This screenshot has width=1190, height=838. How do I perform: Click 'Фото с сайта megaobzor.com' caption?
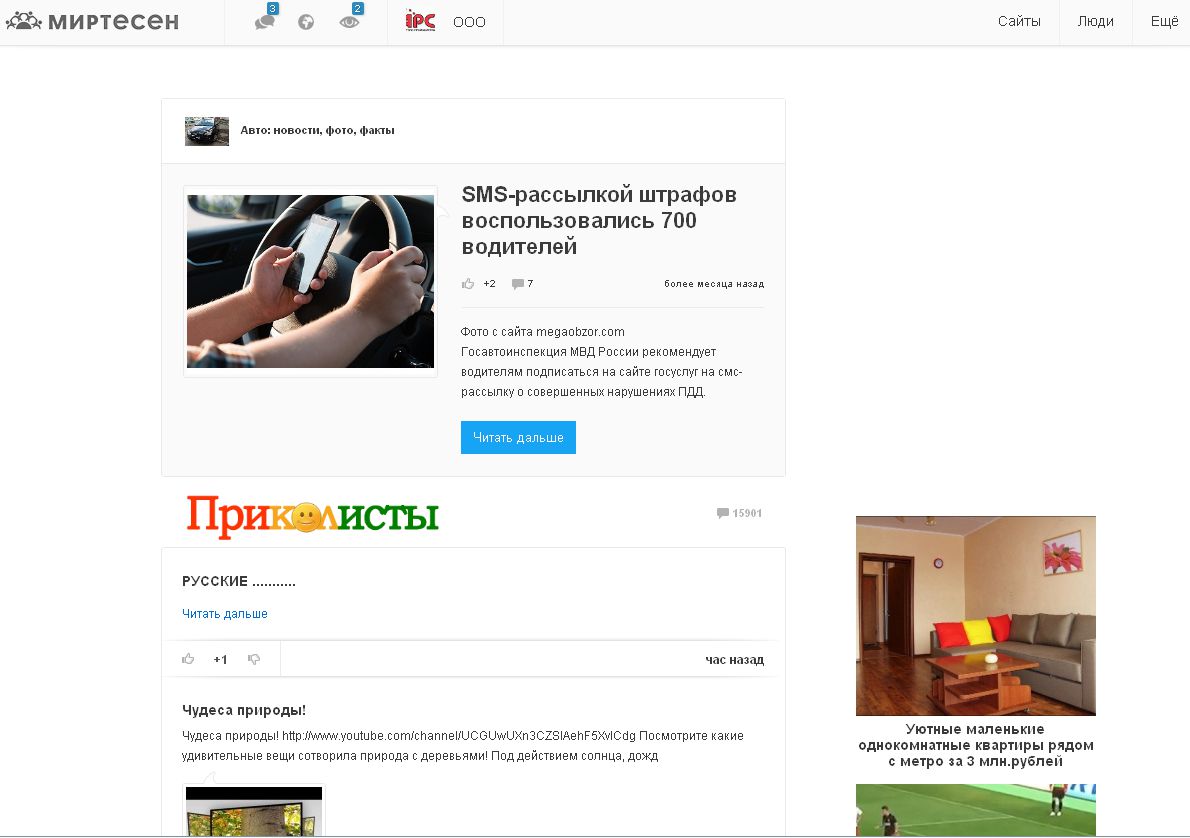coord(543,332)
